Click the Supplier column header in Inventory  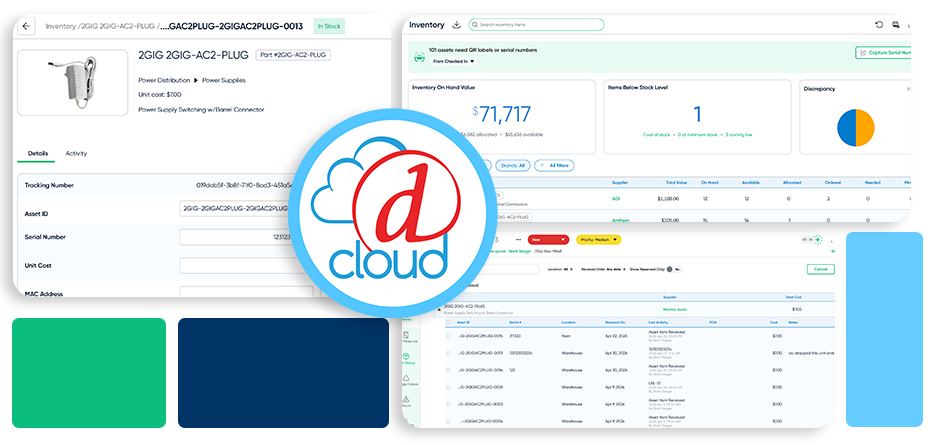click(621, 182)
